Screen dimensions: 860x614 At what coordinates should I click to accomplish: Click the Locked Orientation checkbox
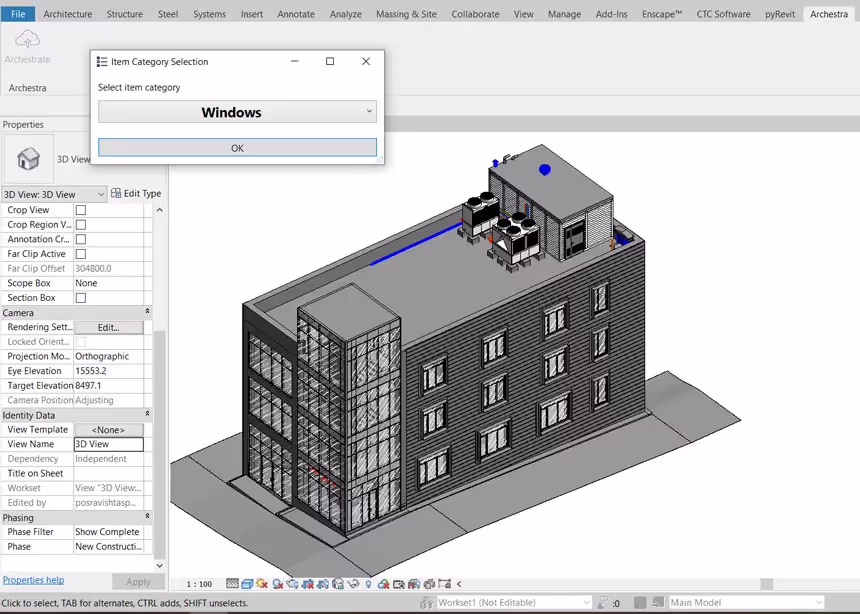point(81,341)
